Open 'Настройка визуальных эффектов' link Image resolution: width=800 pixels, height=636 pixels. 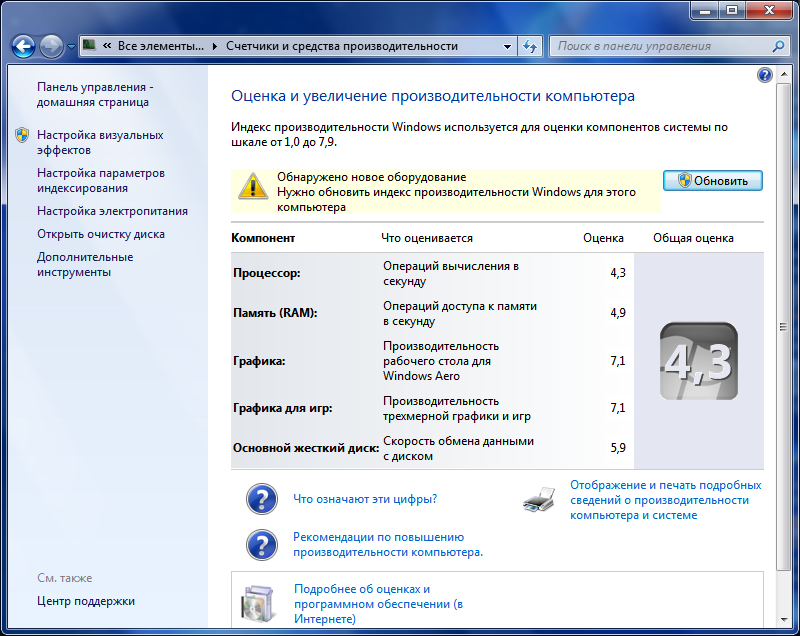pyautogui.click(x=100, y=142)
